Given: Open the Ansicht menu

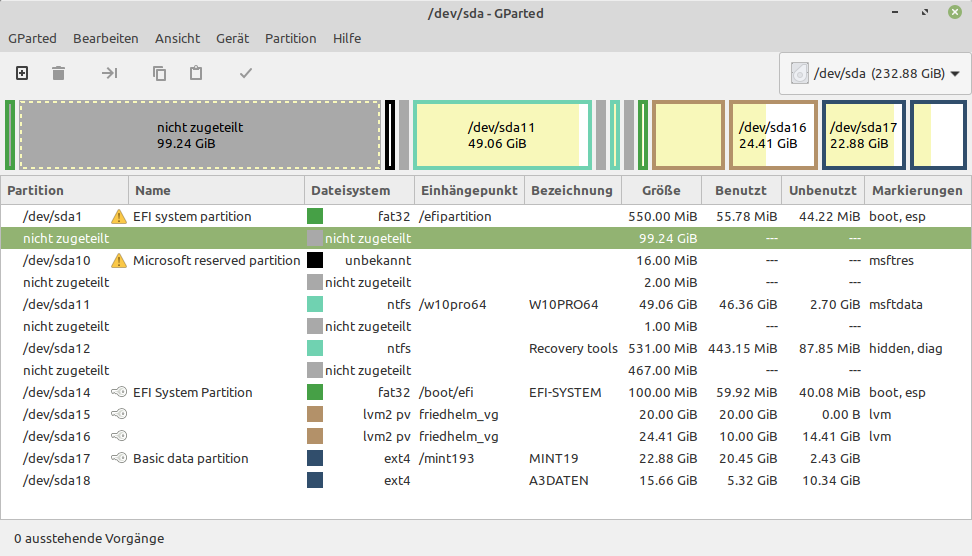Looking at the screenshot, I should [177, 38].
